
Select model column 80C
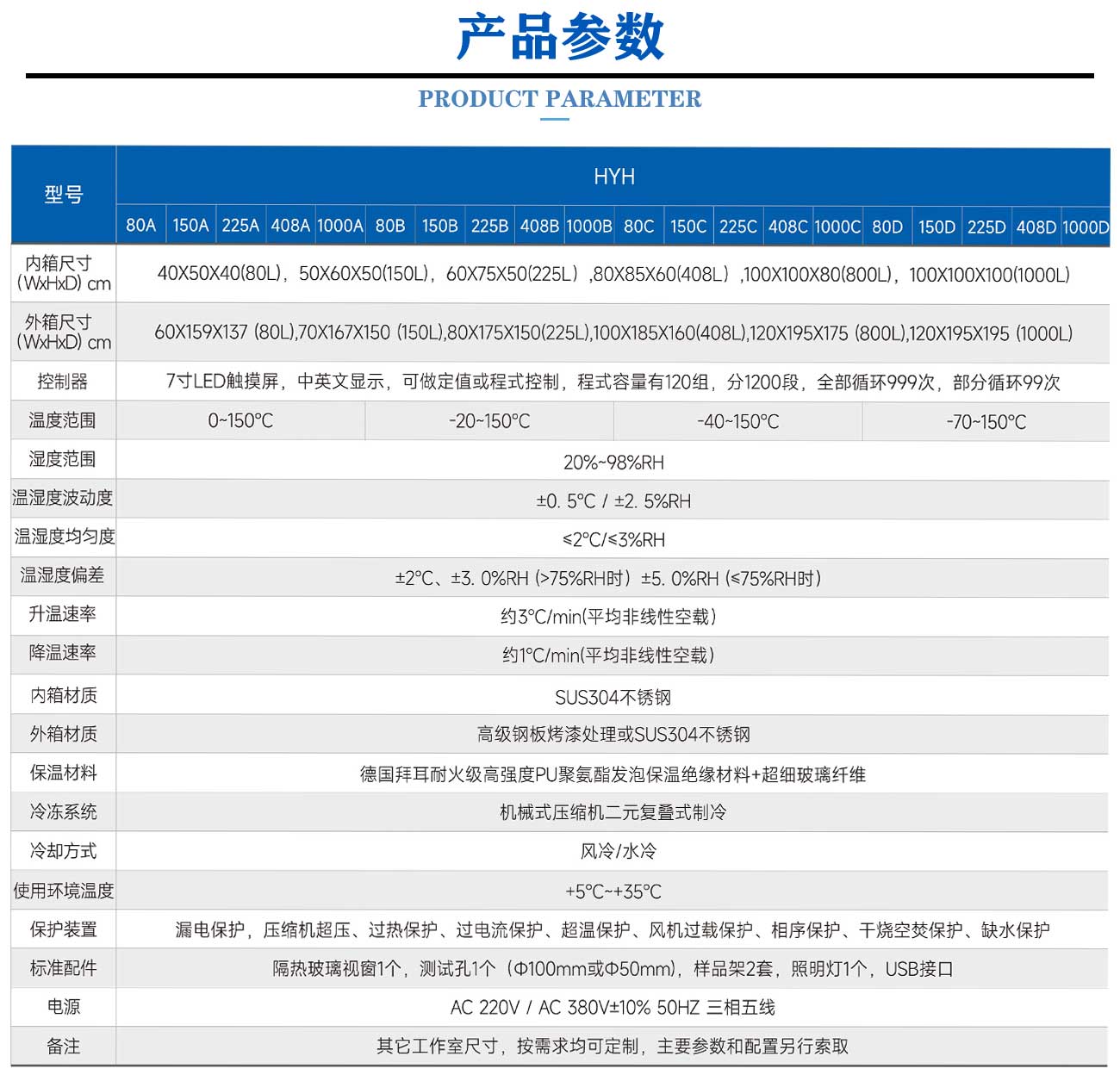click(x=639, y=226)
